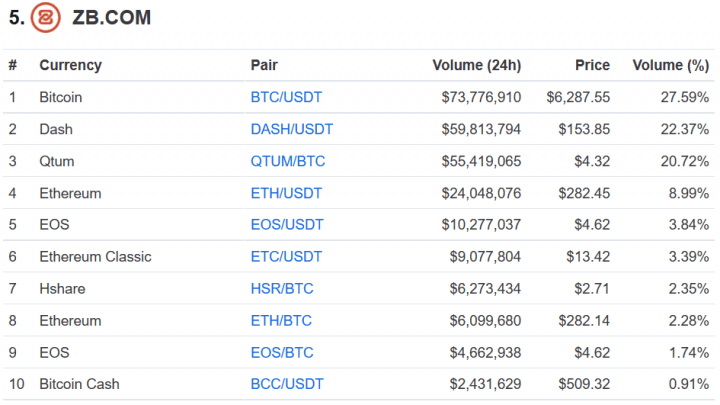Open the DASH/USDT pair link

tap(292, 129)
